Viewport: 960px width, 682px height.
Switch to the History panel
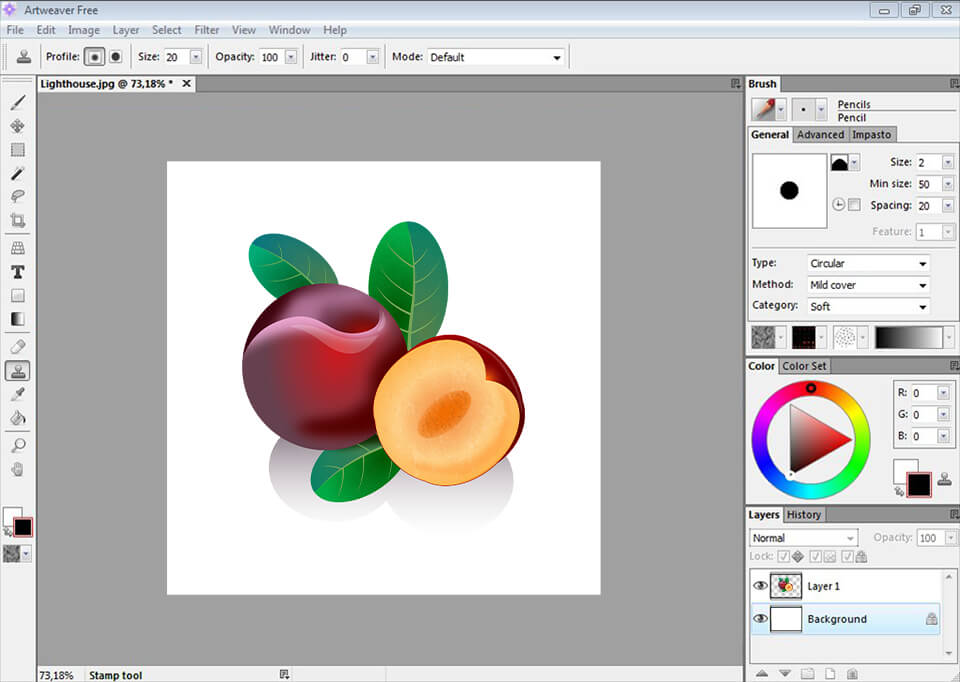(804, 514)
